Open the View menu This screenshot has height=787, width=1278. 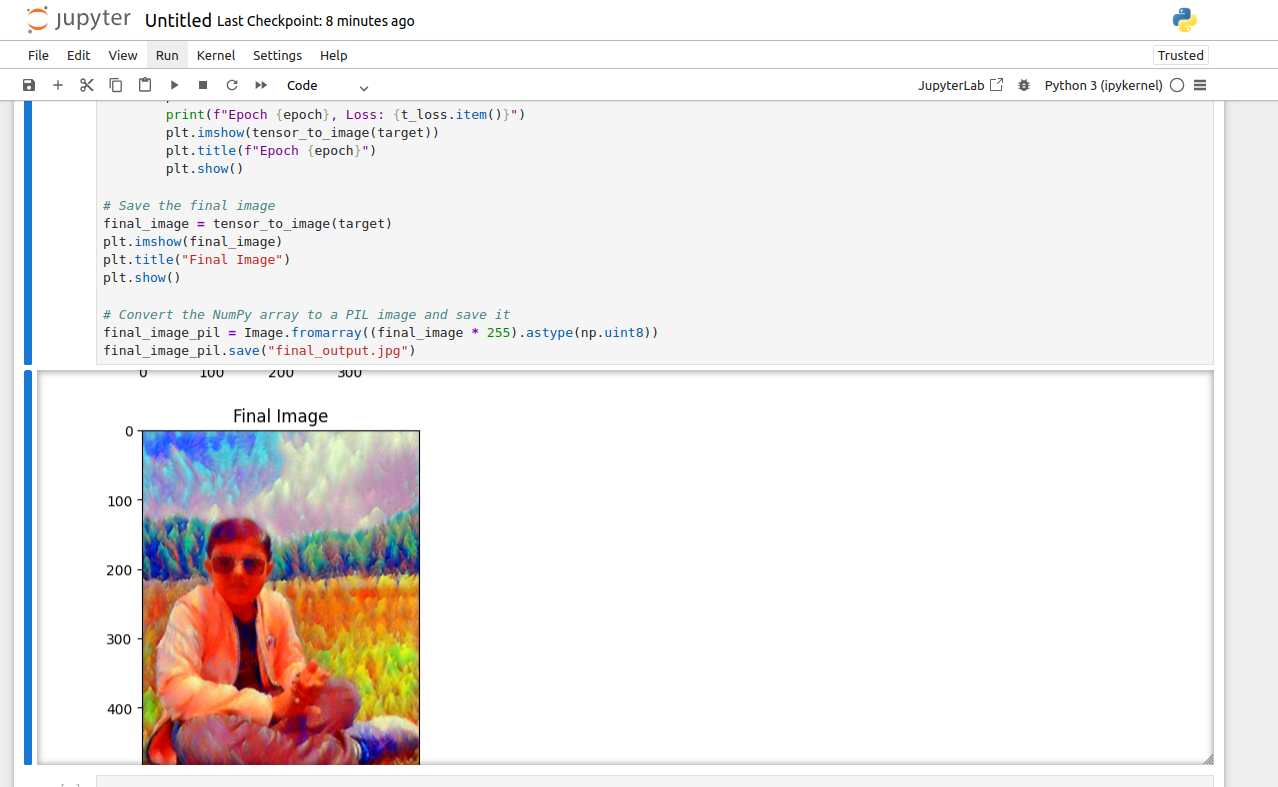[x=123, y=55]
